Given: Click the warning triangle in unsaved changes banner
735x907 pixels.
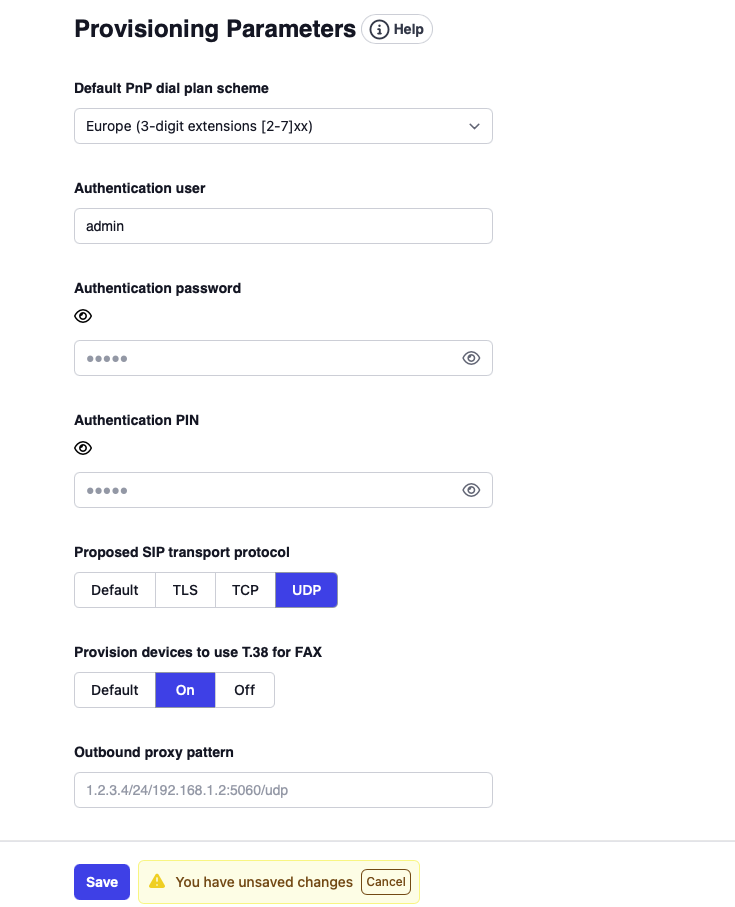Looking at the screenshot, I should [157, 881].
